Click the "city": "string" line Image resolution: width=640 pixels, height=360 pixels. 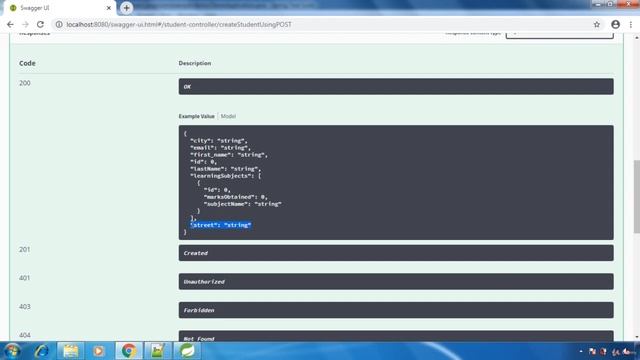(x=218, y=140)
